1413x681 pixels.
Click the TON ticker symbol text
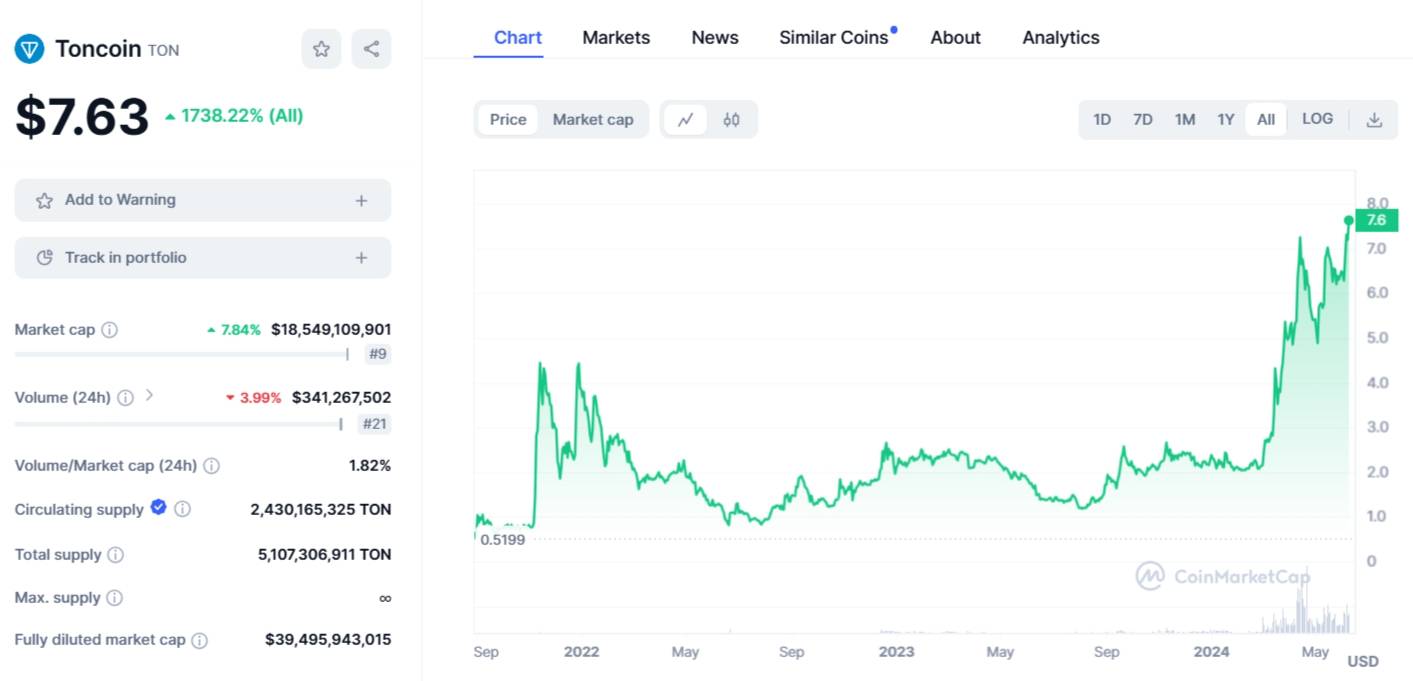(x=164, y=50)
